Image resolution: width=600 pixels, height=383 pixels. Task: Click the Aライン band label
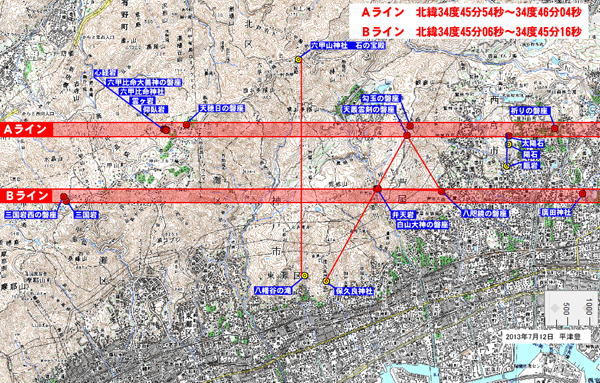26,129
